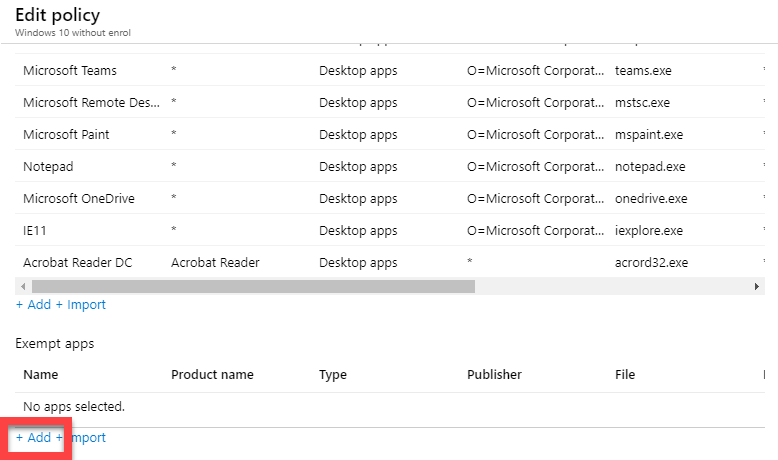The width and height of the screenshot is (778, 460).
Task: Select the Acrobat Reader DC entry
Action: (77, 263)
